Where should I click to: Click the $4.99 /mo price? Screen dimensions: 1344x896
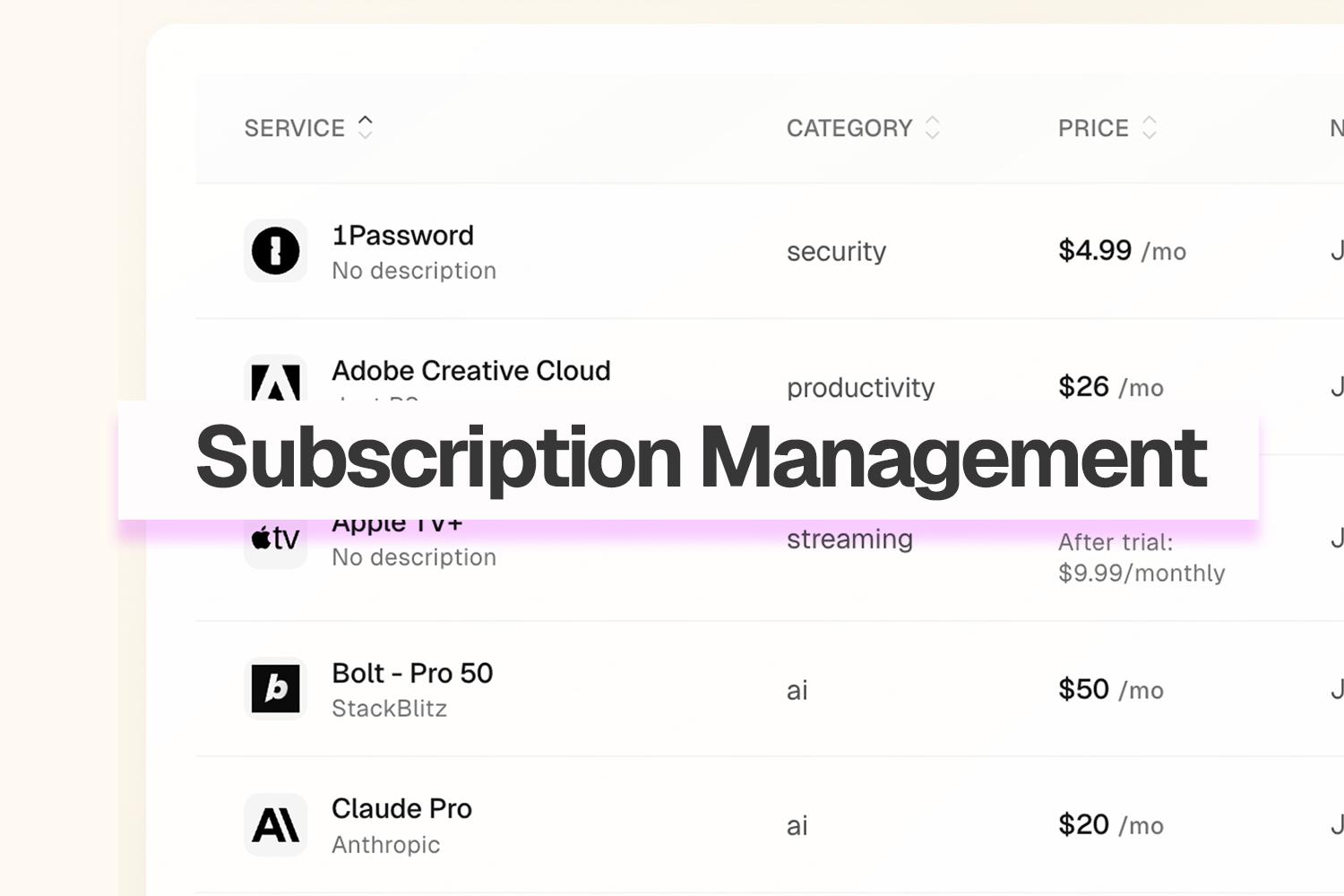coord(1122,250)
